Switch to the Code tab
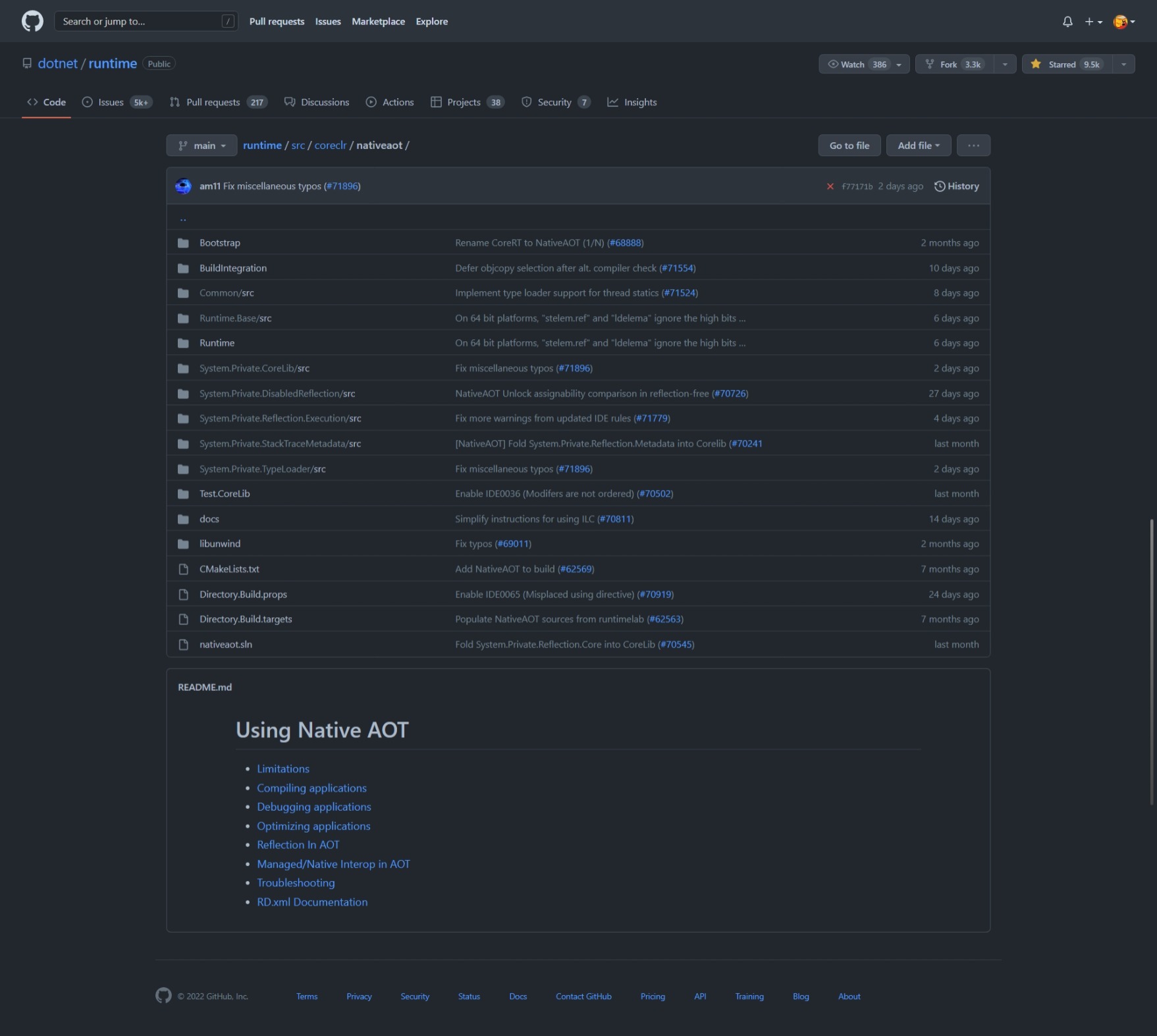This screenshot has width=1157, height=1036. [x=46, y=102]
